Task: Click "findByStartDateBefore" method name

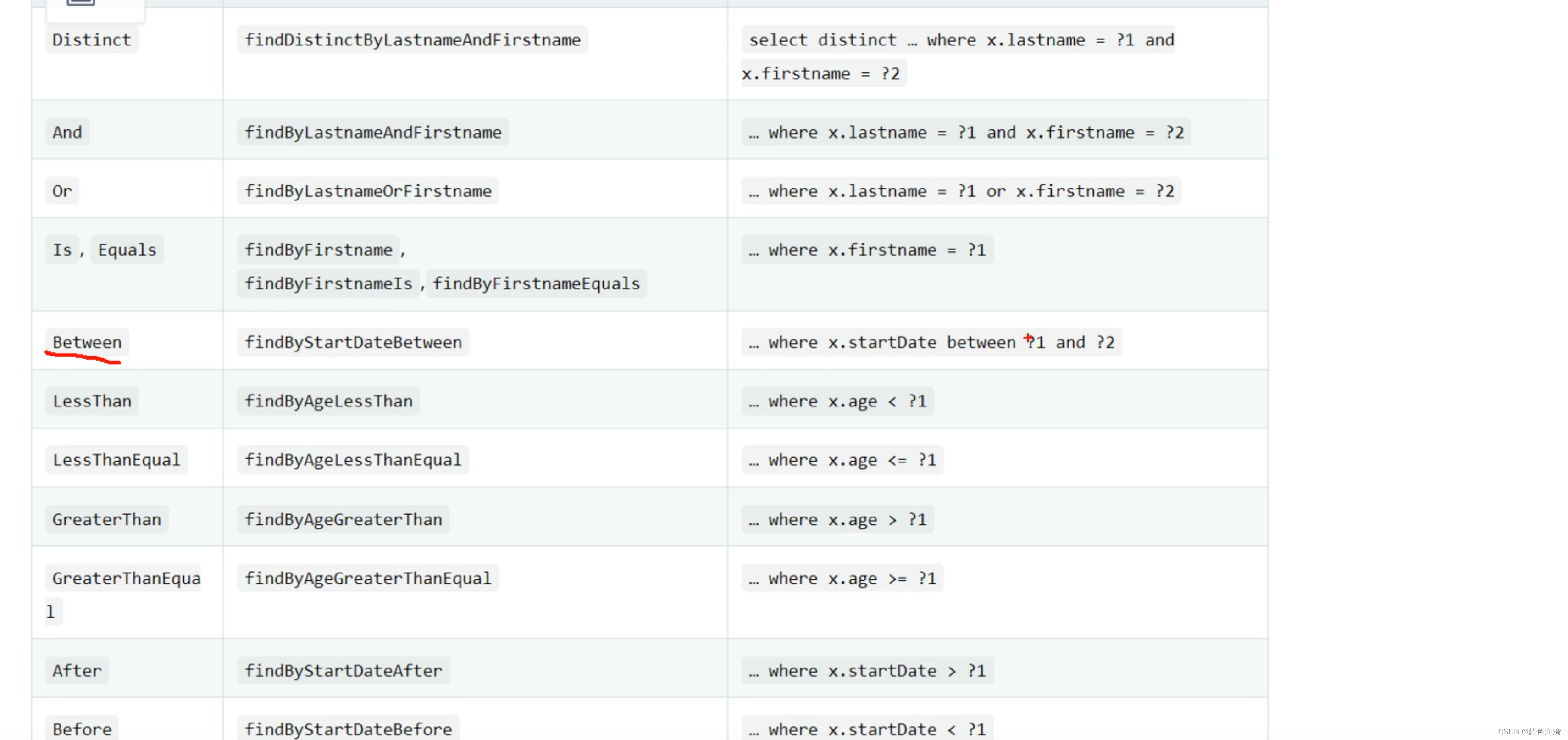Action: click(348, 729)
